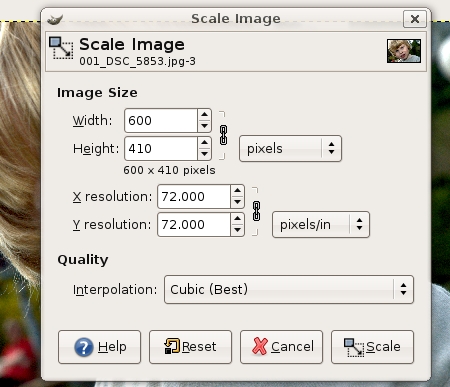Increase Width with the up arrow

[x=204, y=114]
